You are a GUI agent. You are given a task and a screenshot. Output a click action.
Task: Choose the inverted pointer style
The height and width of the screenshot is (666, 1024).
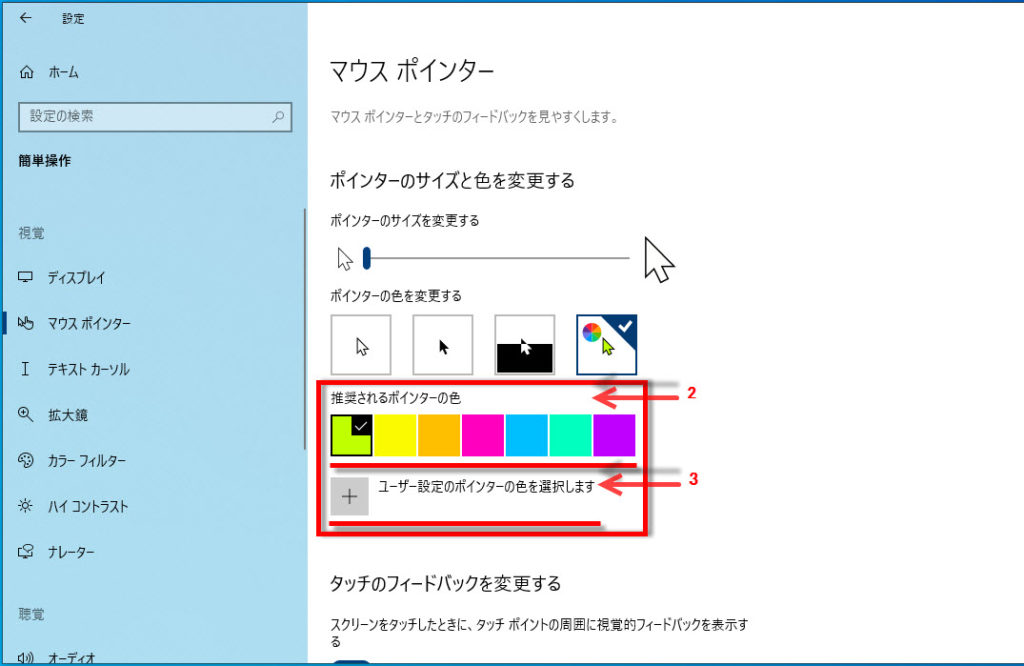(525, 345)
